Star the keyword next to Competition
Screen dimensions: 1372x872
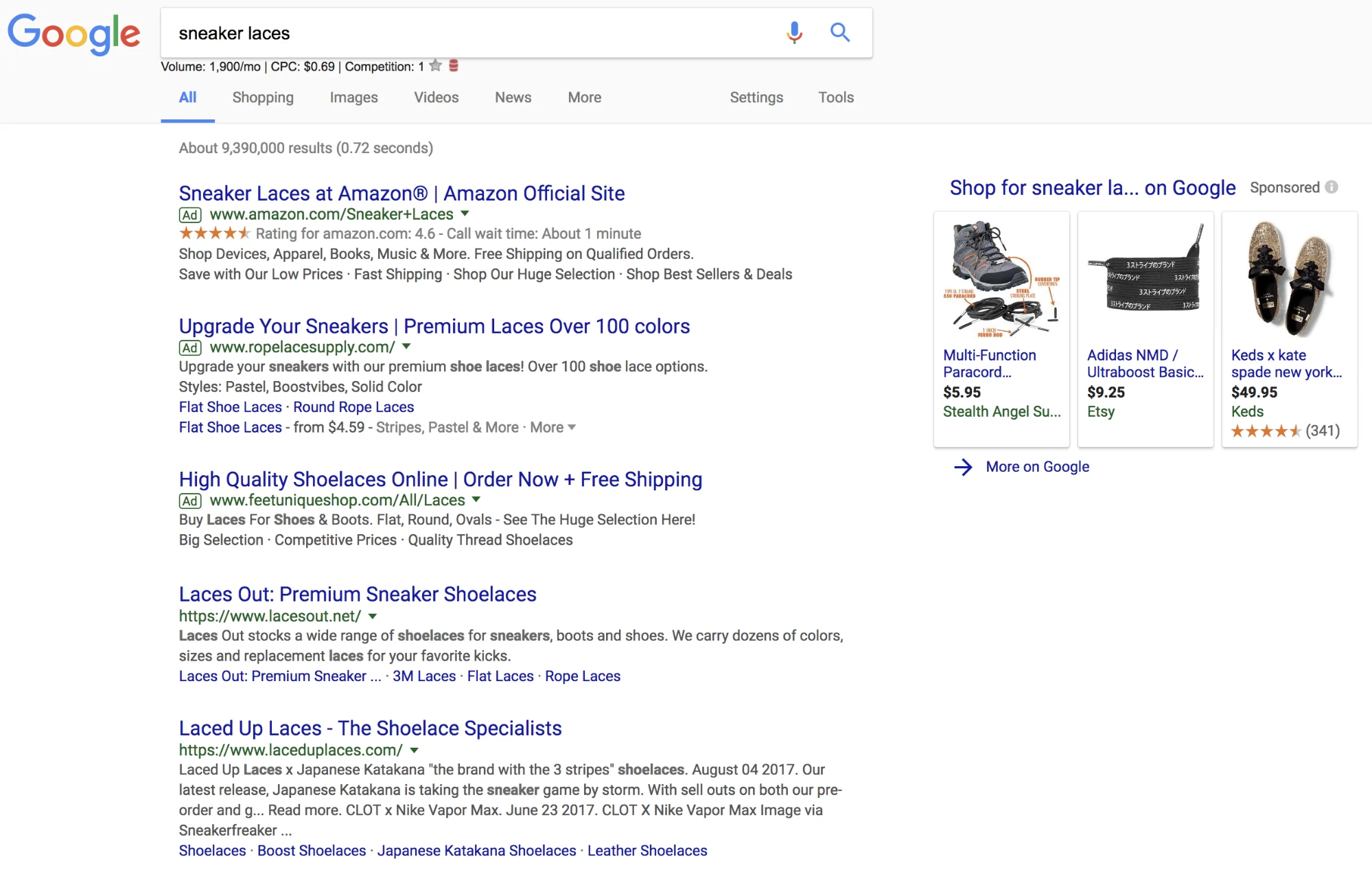click(435, 66)
